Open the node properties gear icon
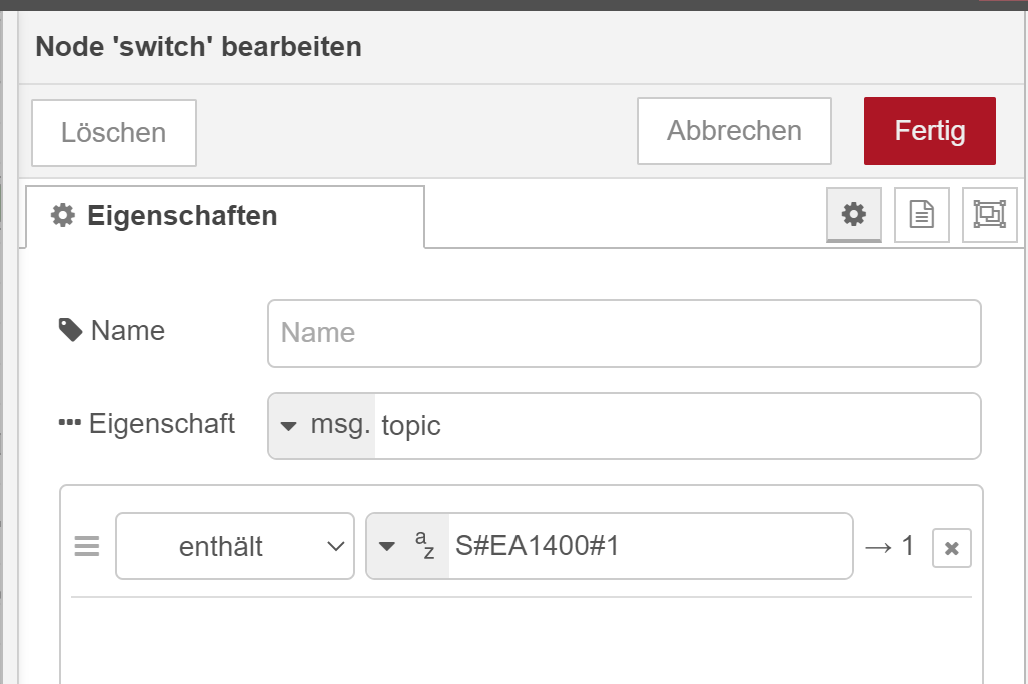 pos(854,214)
